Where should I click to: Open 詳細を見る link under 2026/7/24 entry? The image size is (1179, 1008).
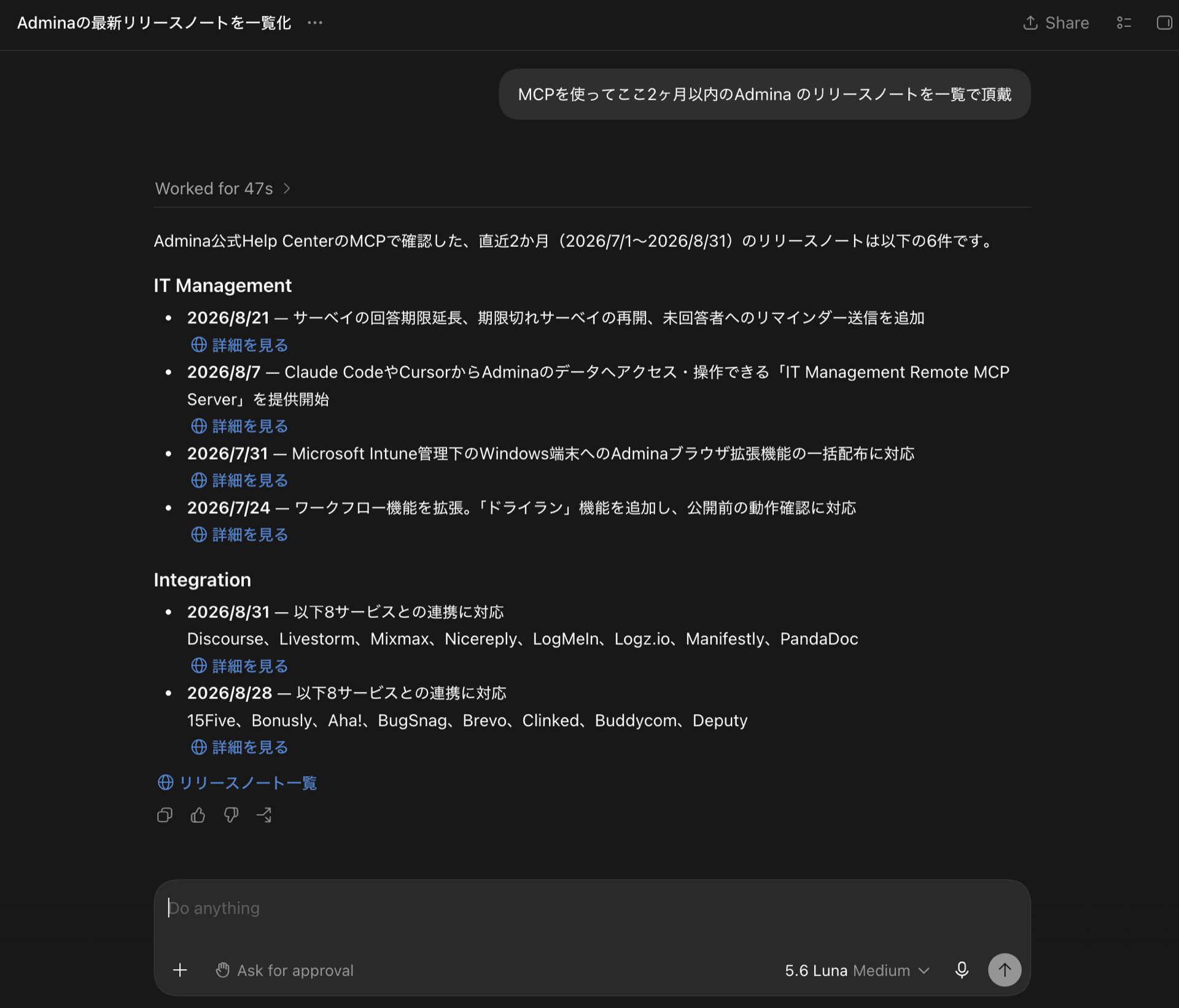pos(239,535)
